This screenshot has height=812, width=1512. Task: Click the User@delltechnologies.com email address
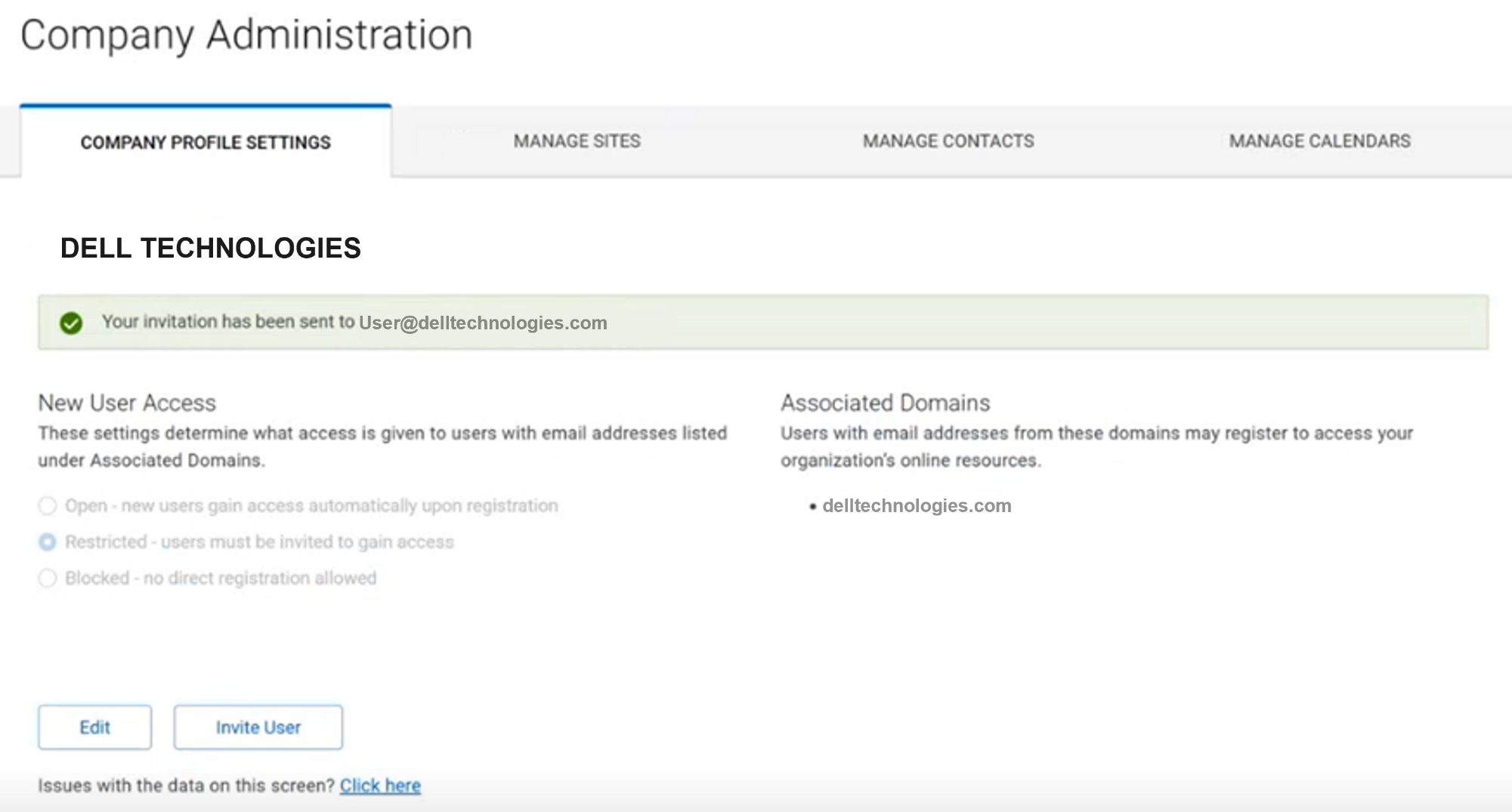[482, 323]
